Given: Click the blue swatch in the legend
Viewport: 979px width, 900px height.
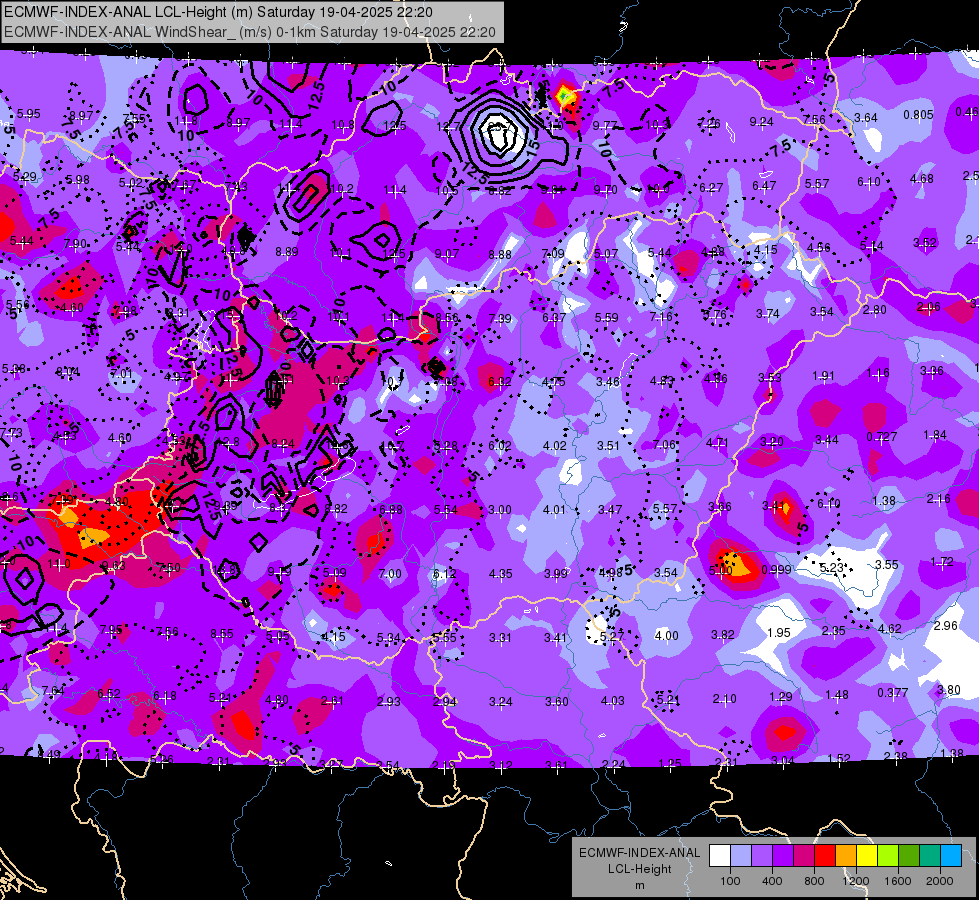Looking at the screenshot, I should [951, 856].
